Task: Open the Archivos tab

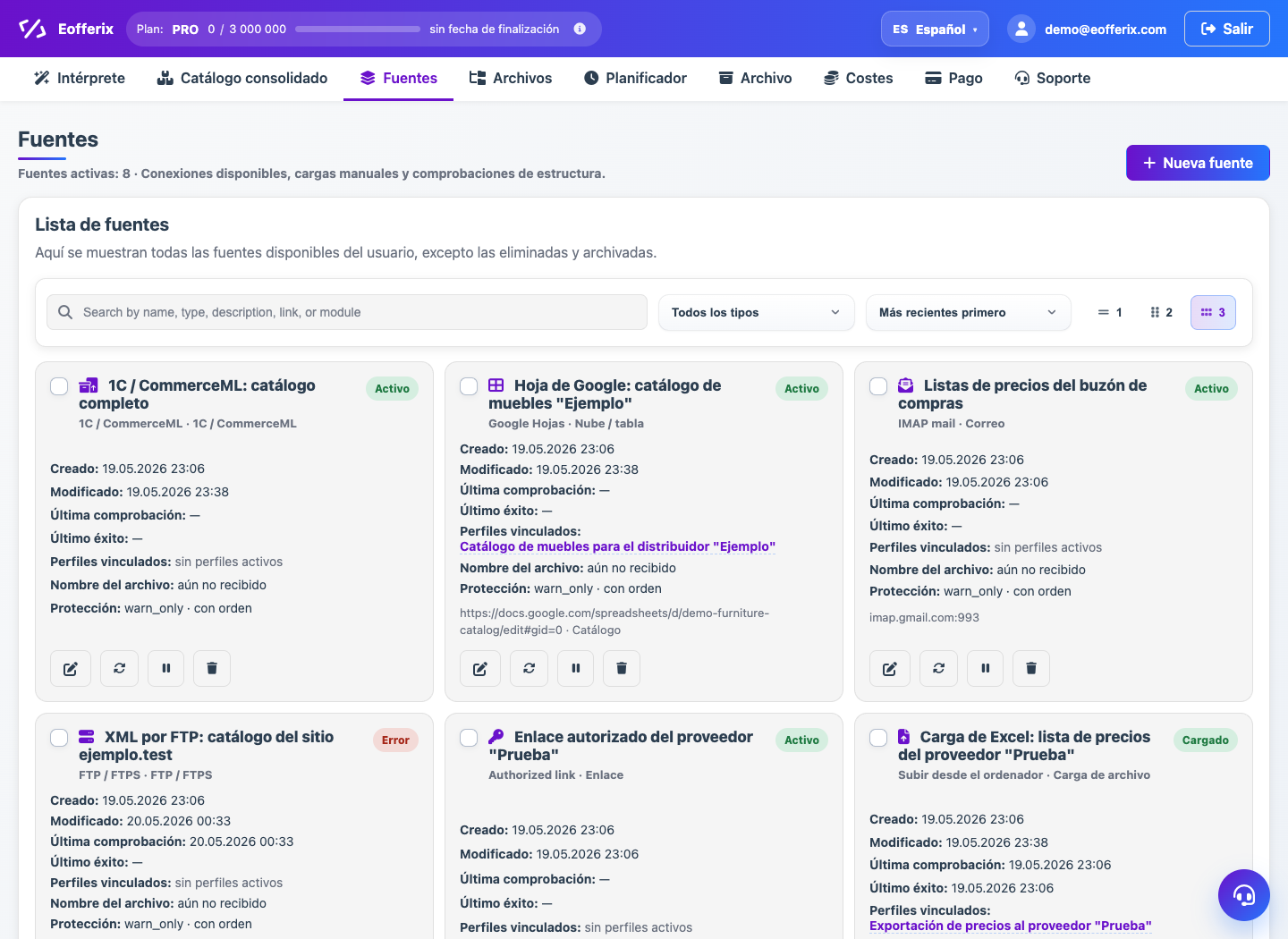Action: (511, 78)
